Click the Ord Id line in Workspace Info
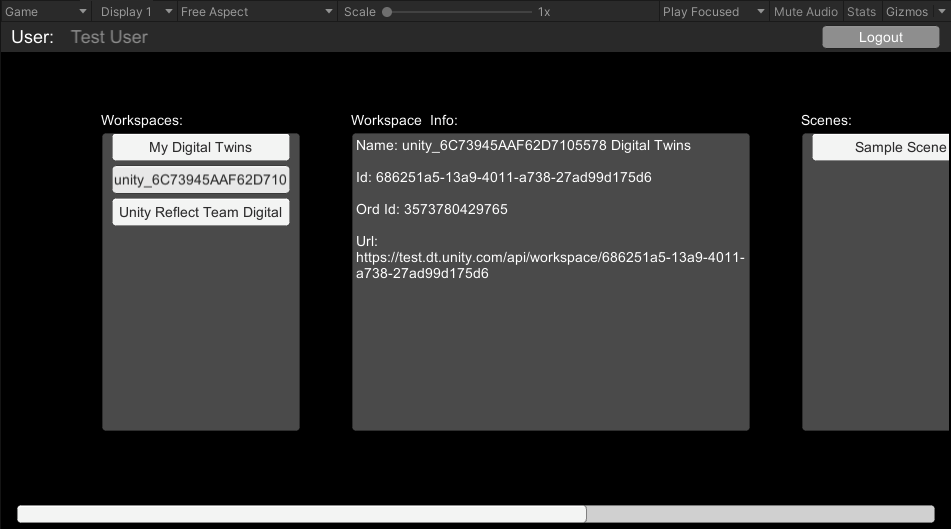Image resolution: width=951 pixels, height=529 pixels. pos(432,209)
